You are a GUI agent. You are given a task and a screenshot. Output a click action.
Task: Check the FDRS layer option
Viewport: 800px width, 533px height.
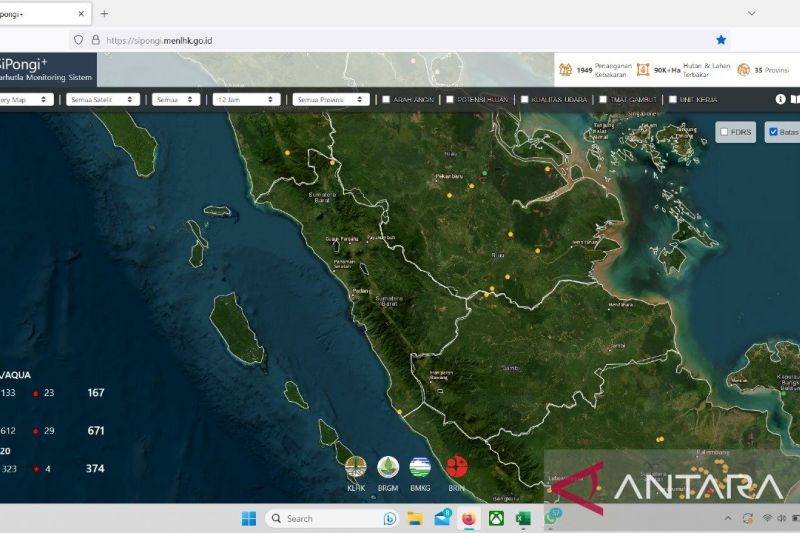pyautogui.click(x=724, y=132)
